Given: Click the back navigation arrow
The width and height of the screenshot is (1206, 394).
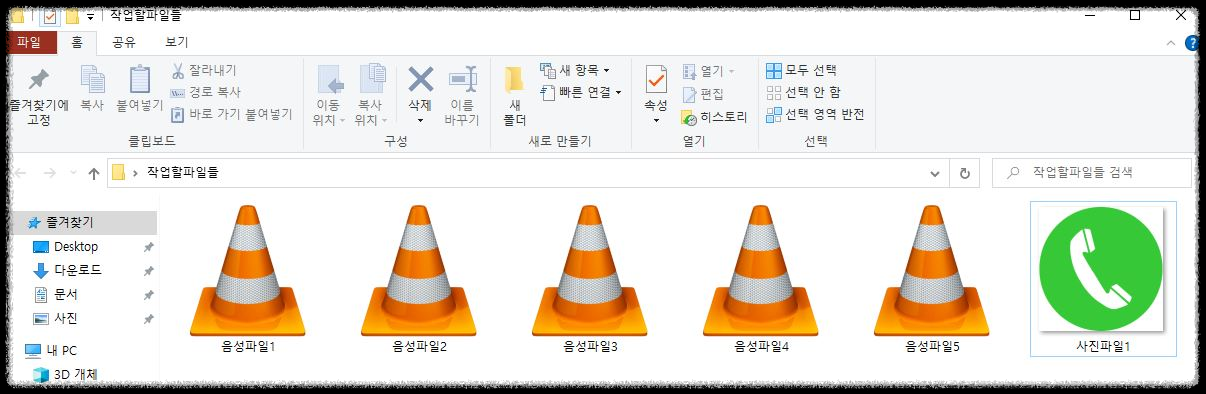Looking at the screenshot, I should tap(21, 173).
